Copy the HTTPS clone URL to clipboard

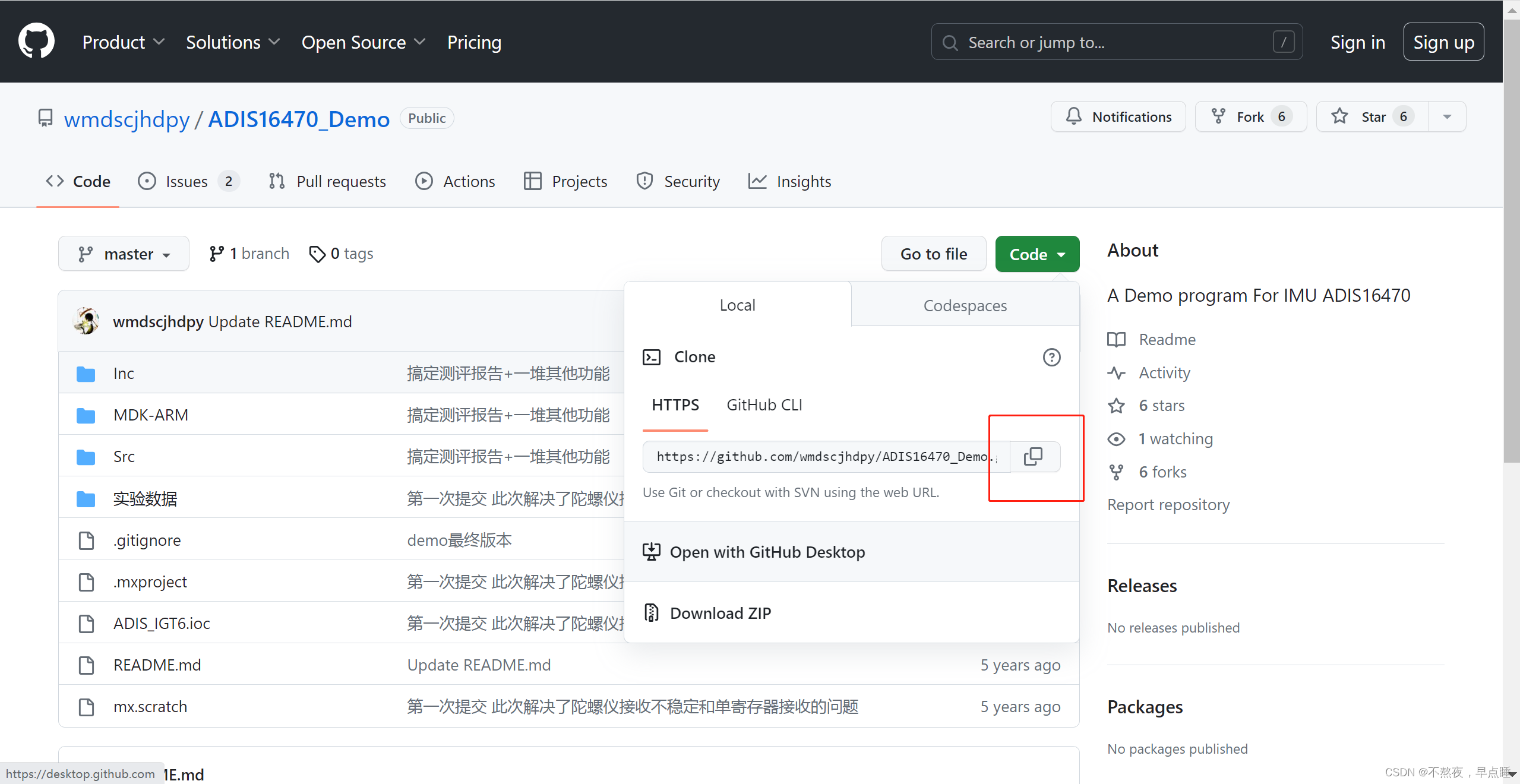click(x=1034, y=456)
